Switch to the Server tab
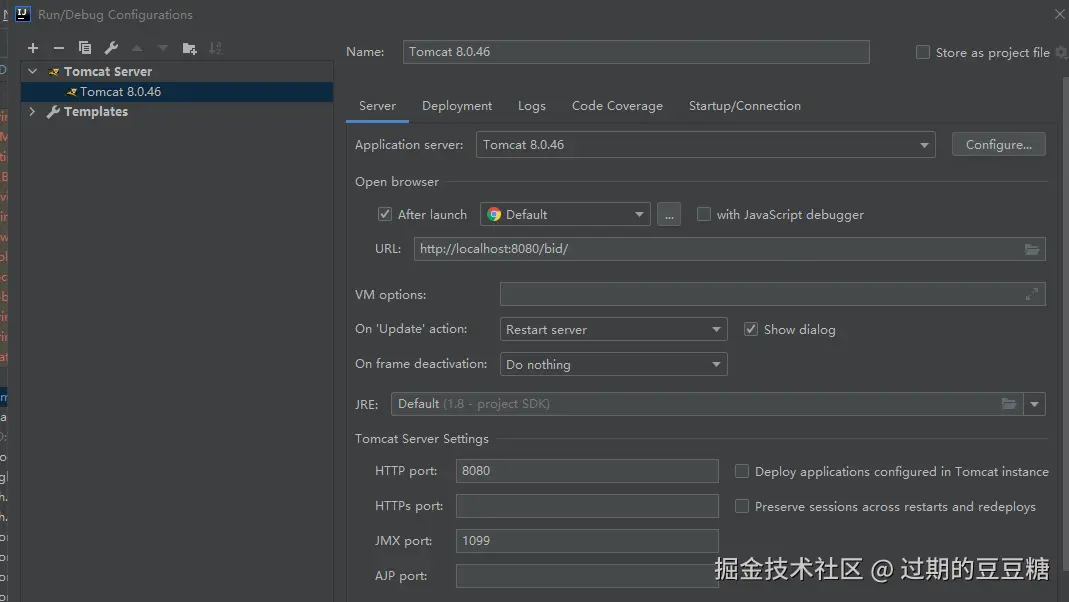Image resolution: width=1069 pixels, height=602 pixels. [378, 106]
